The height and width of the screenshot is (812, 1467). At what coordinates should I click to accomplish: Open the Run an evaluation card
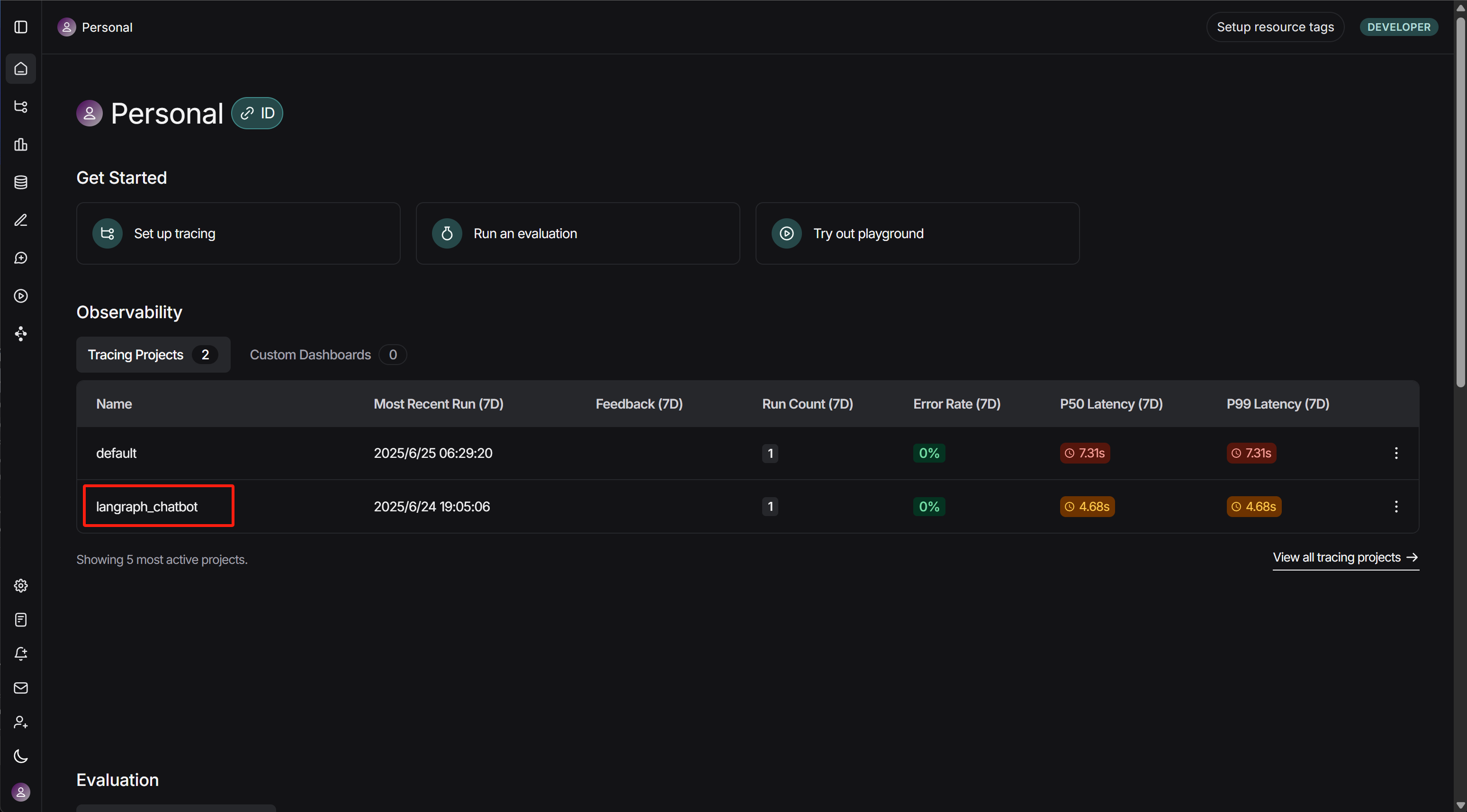coord(577,233)
